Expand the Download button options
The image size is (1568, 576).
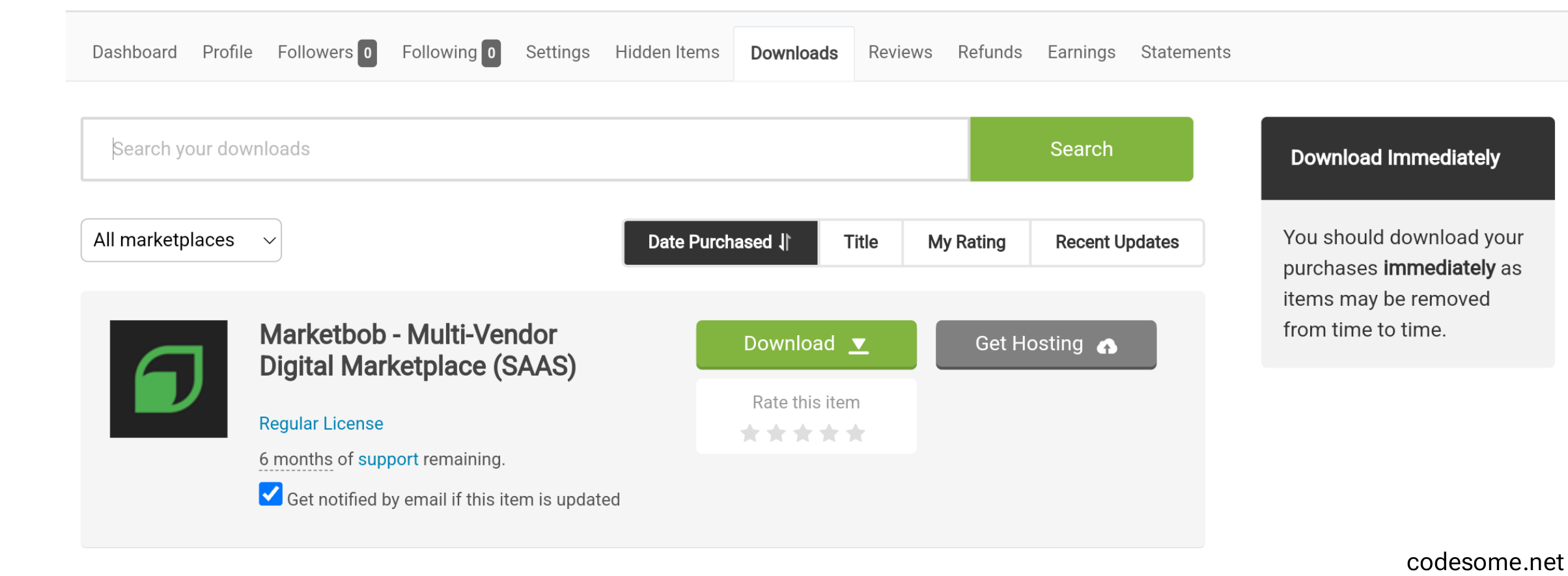click(806, 344)
